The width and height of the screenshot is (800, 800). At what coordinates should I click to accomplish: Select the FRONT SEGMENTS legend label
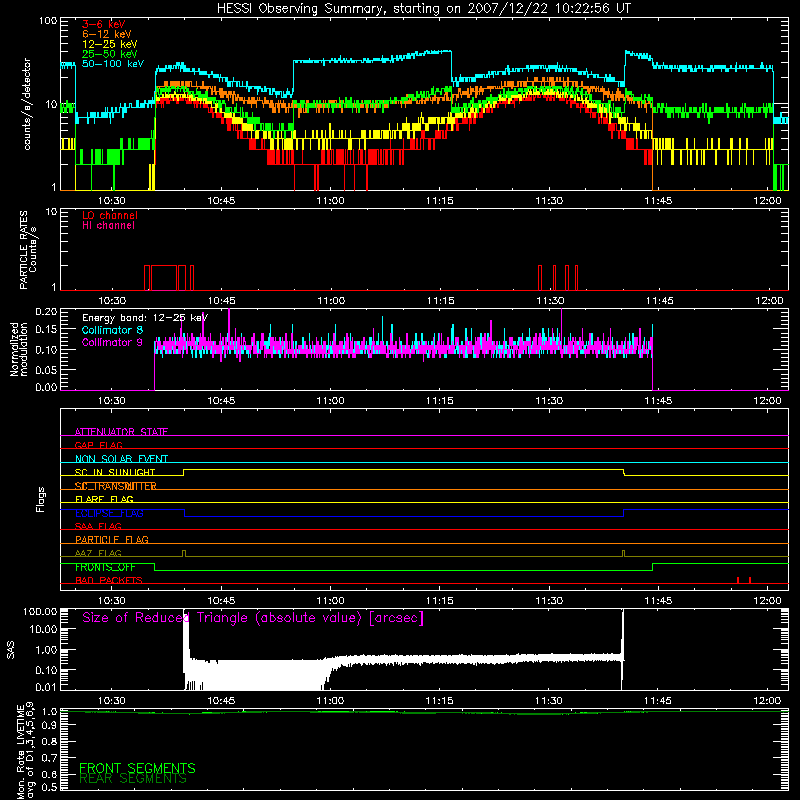point(137,768)
